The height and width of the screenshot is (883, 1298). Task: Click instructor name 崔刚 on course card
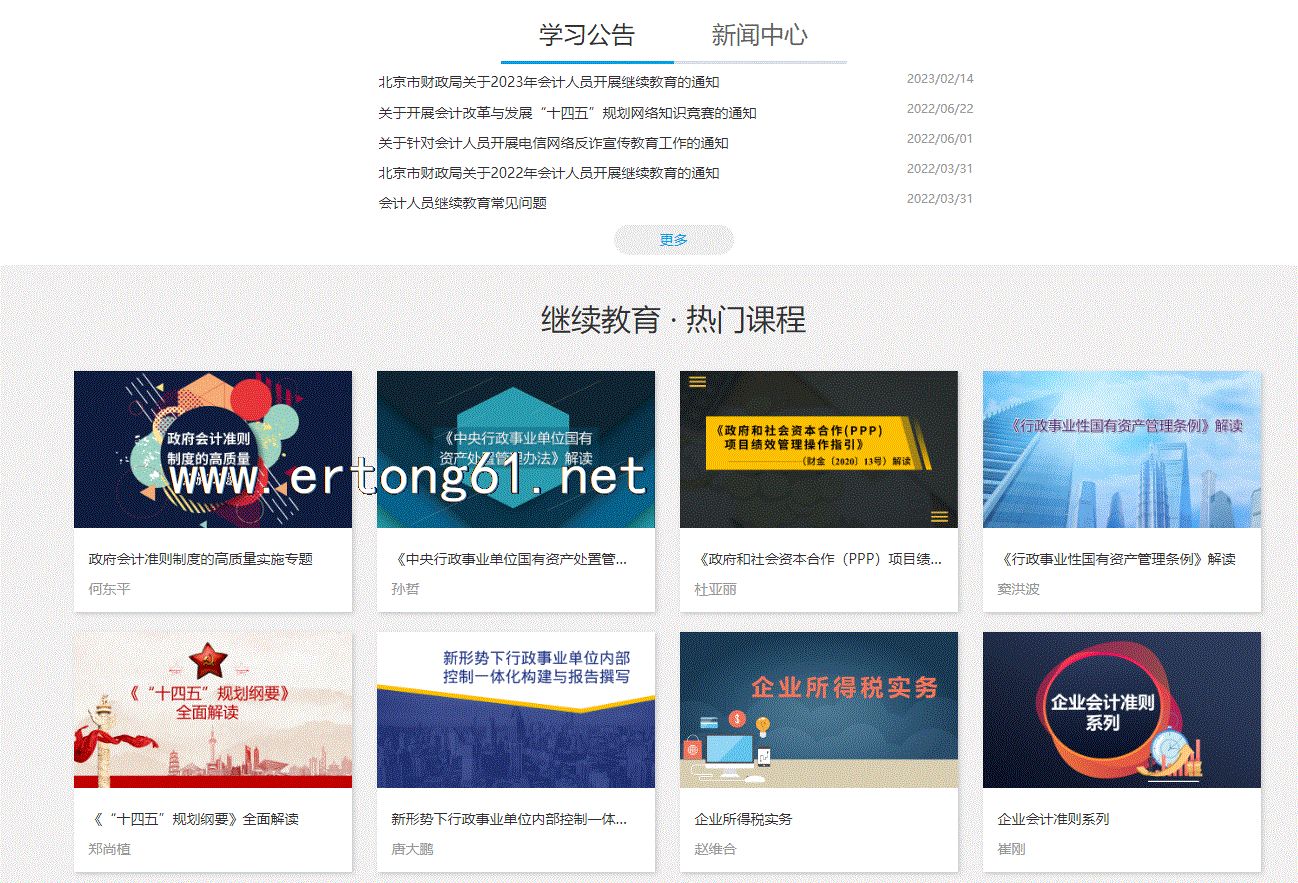[1011, 849]
